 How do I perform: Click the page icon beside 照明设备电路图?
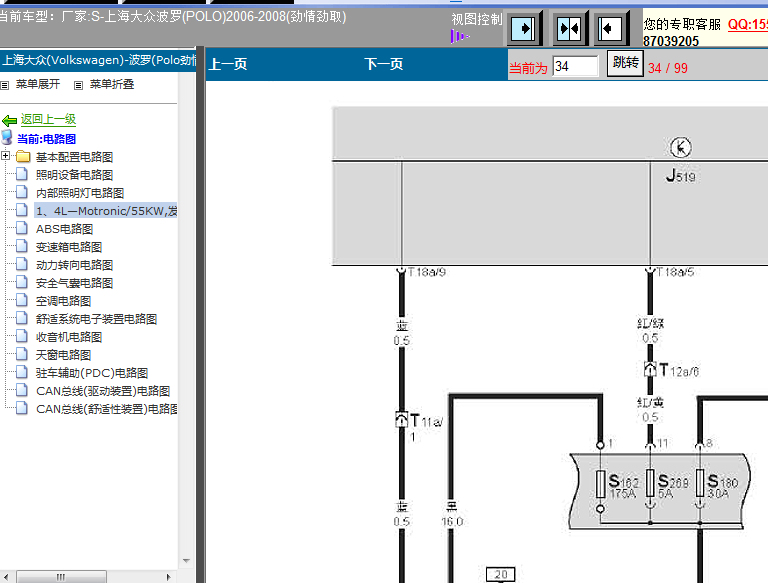click(22, 174)
